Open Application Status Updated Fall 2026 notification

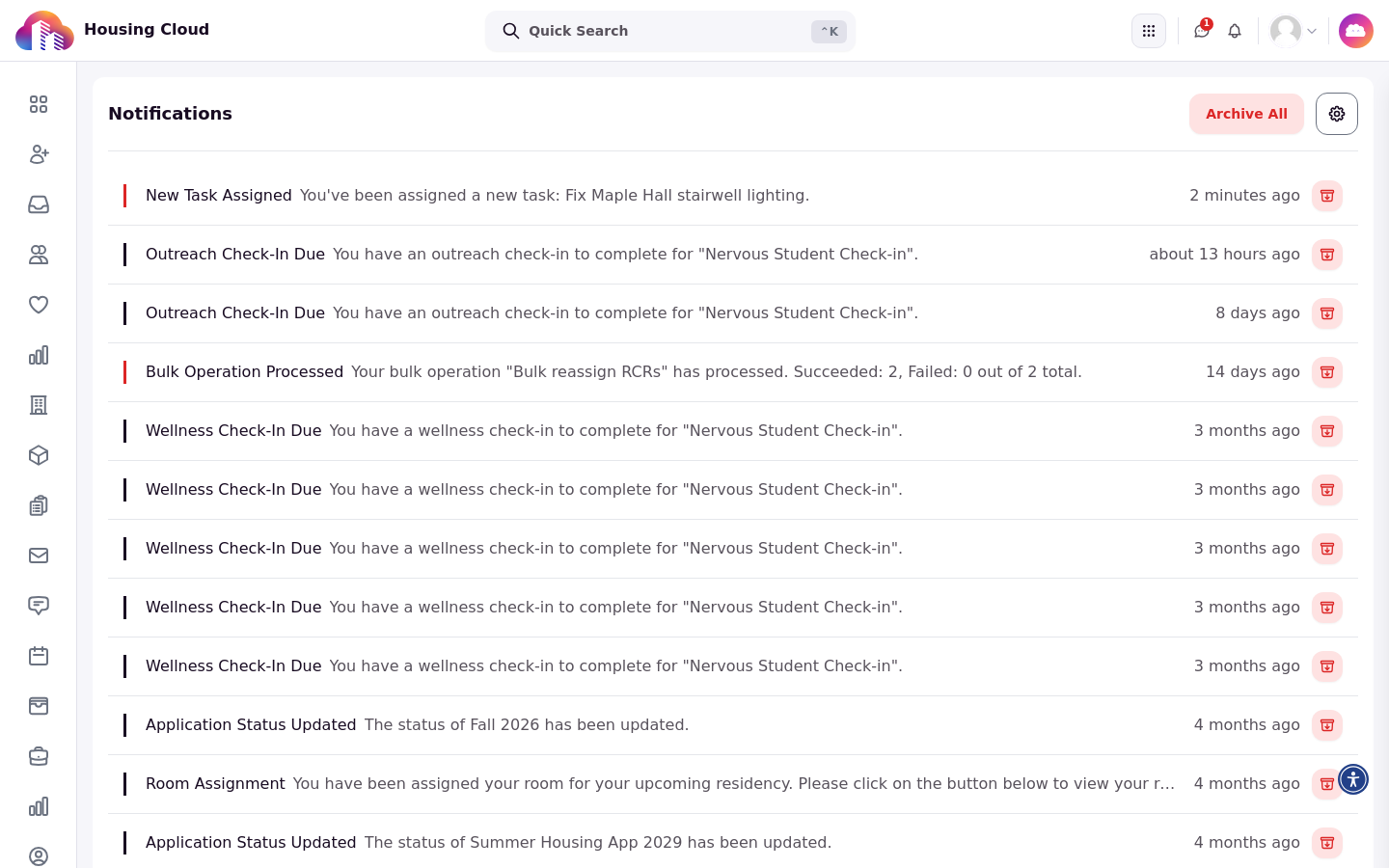point(733,725)
